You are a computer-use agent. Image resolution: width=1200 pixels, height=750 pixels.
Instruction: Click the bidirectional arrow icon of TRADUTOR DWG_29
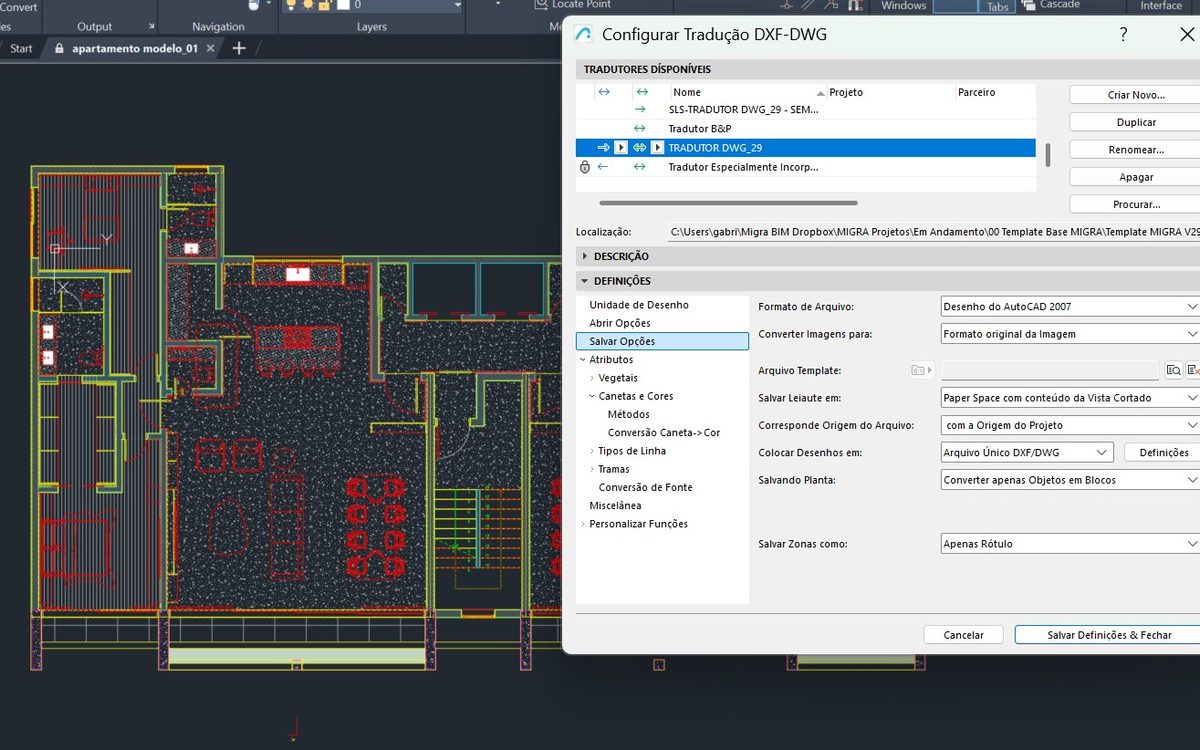pyautogui.click(x=640, y=148)
